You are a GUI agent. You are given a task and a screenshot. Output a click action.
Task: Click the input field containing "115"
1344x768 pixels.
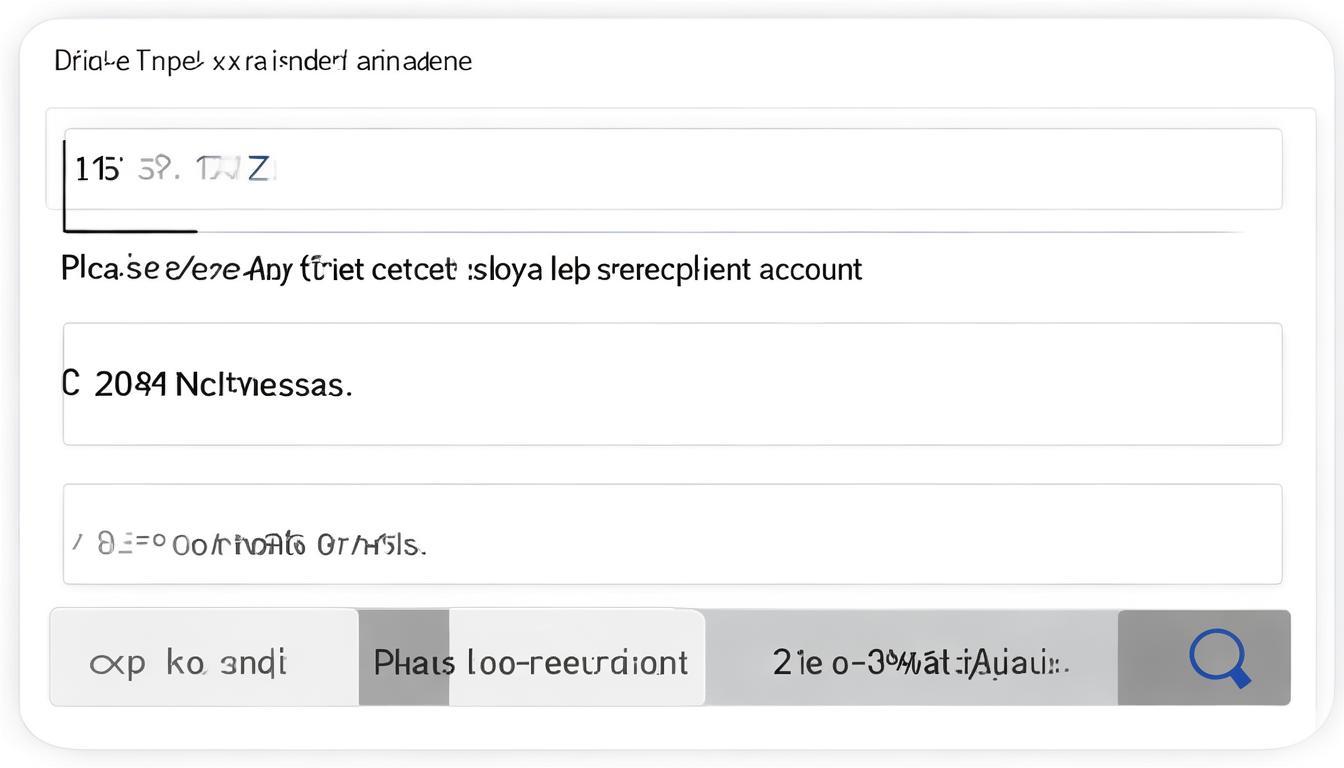(x=672, y=169)
